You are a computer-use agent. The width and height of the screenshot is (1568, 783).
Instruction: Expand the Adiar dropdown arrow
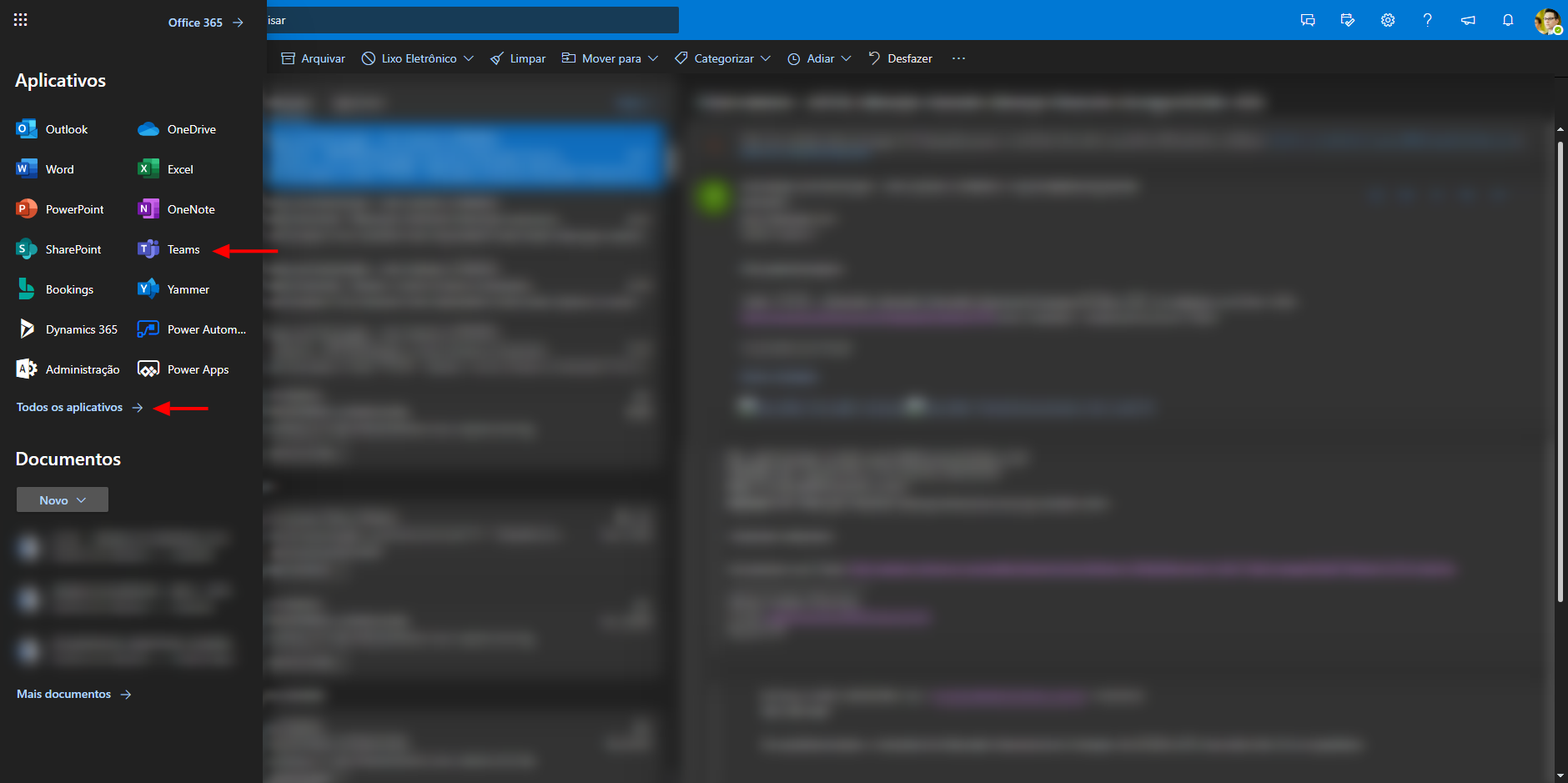[846, 58]
